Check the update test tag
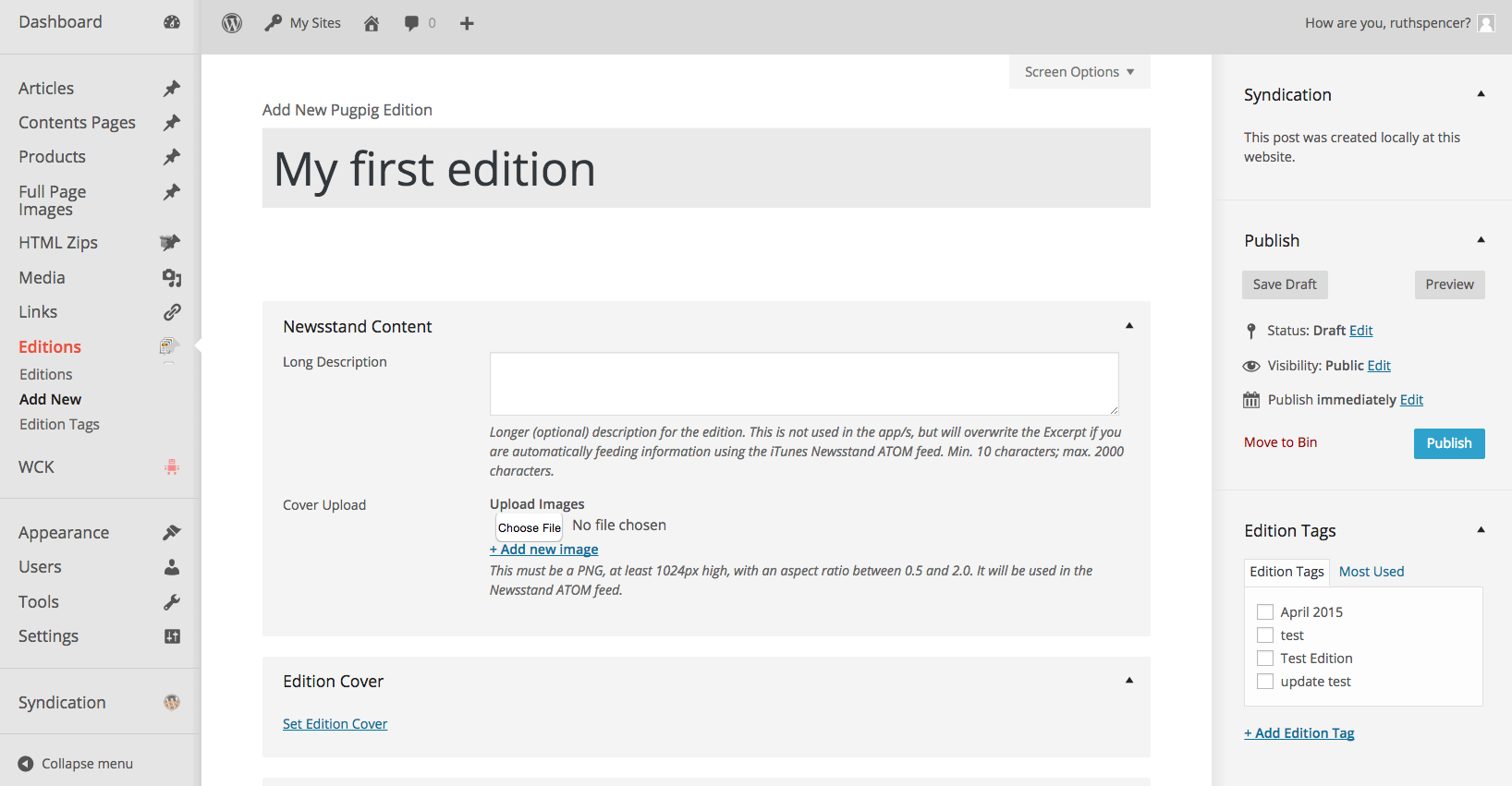Viewport: 1512px width, 786px height. 1265,681
